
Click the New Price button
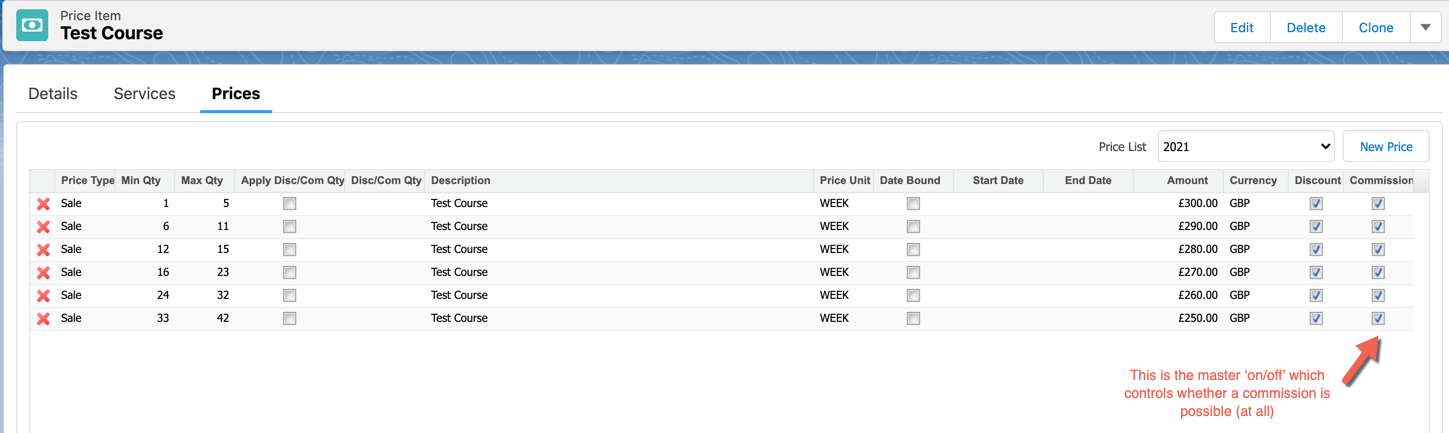click(x=1385, y=147)
